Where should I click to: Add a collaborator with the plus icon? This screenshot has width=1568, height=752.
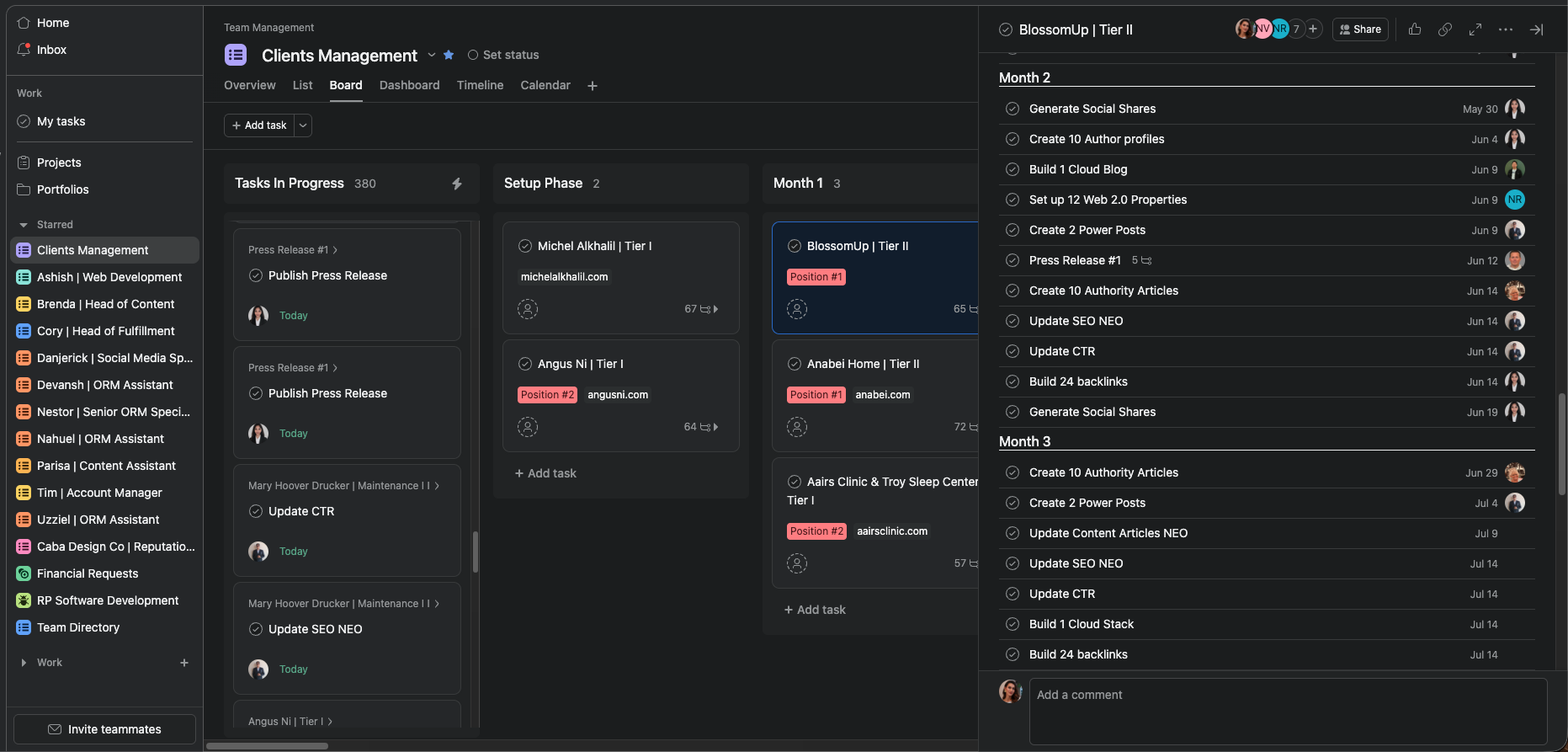(x=1313, y=29)
